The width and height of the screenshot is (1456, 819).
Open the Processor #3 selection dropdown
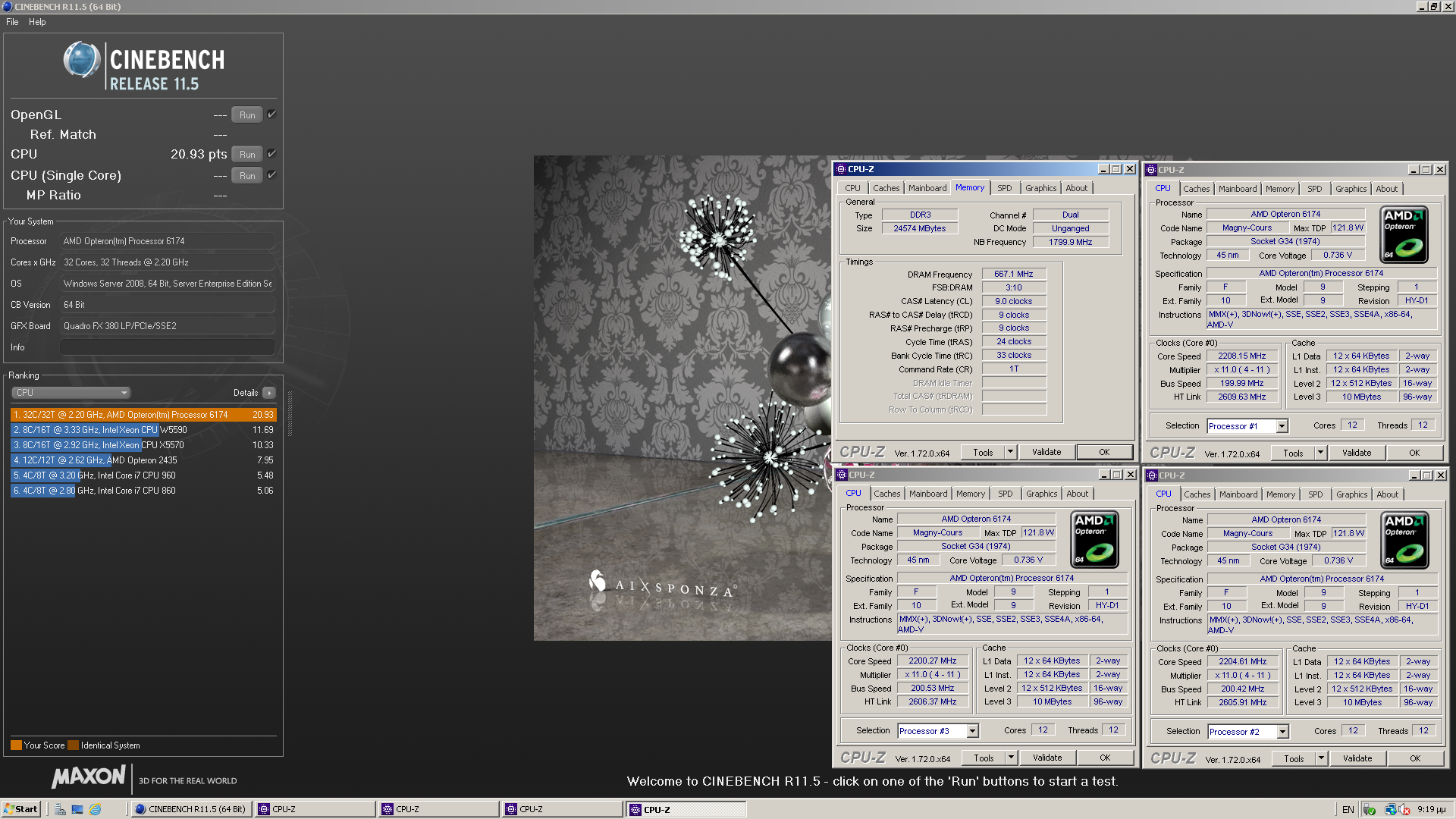point(972,731)
